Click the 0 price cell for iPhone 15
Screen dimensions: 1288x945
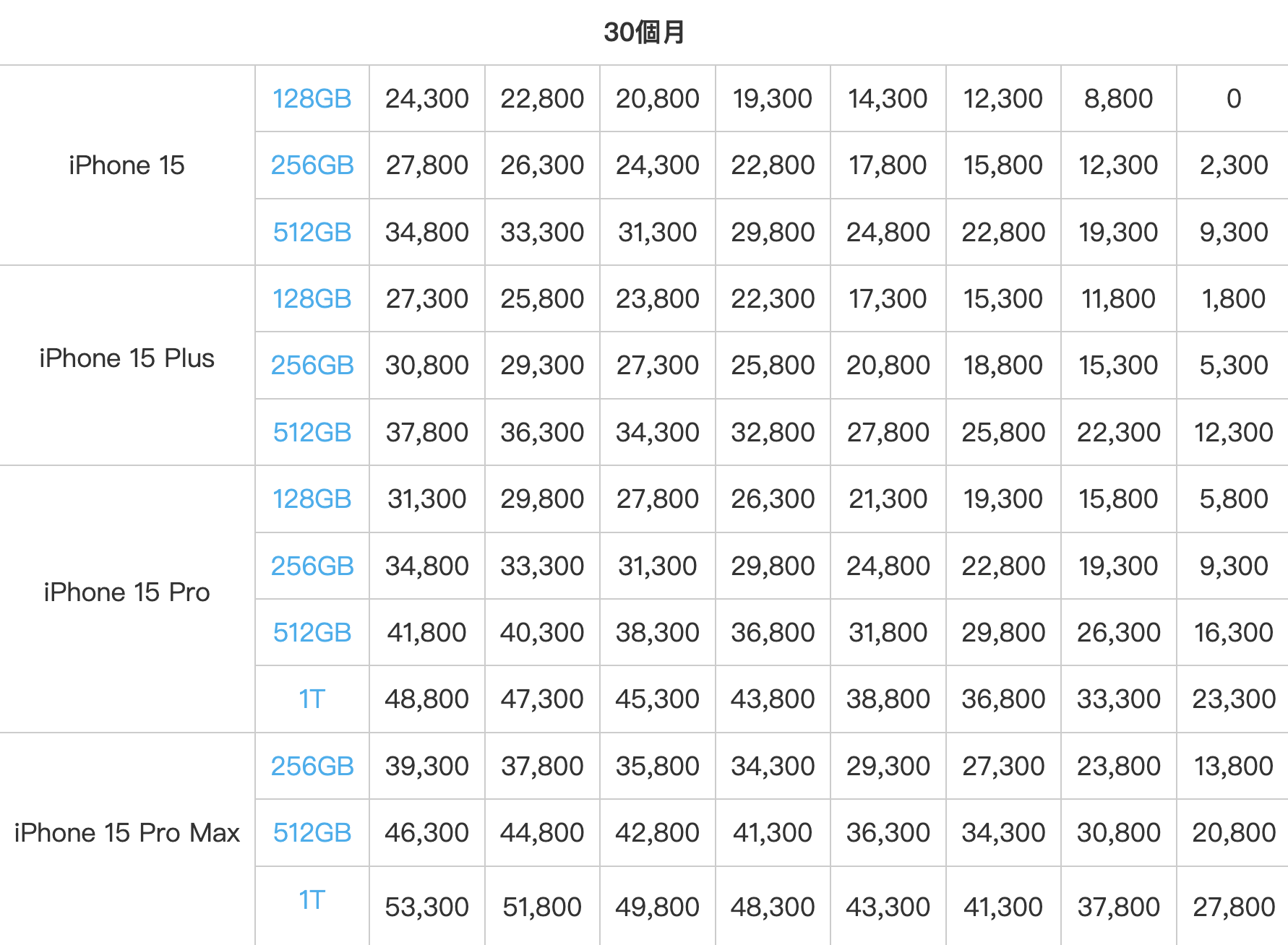click(1233, 99)
